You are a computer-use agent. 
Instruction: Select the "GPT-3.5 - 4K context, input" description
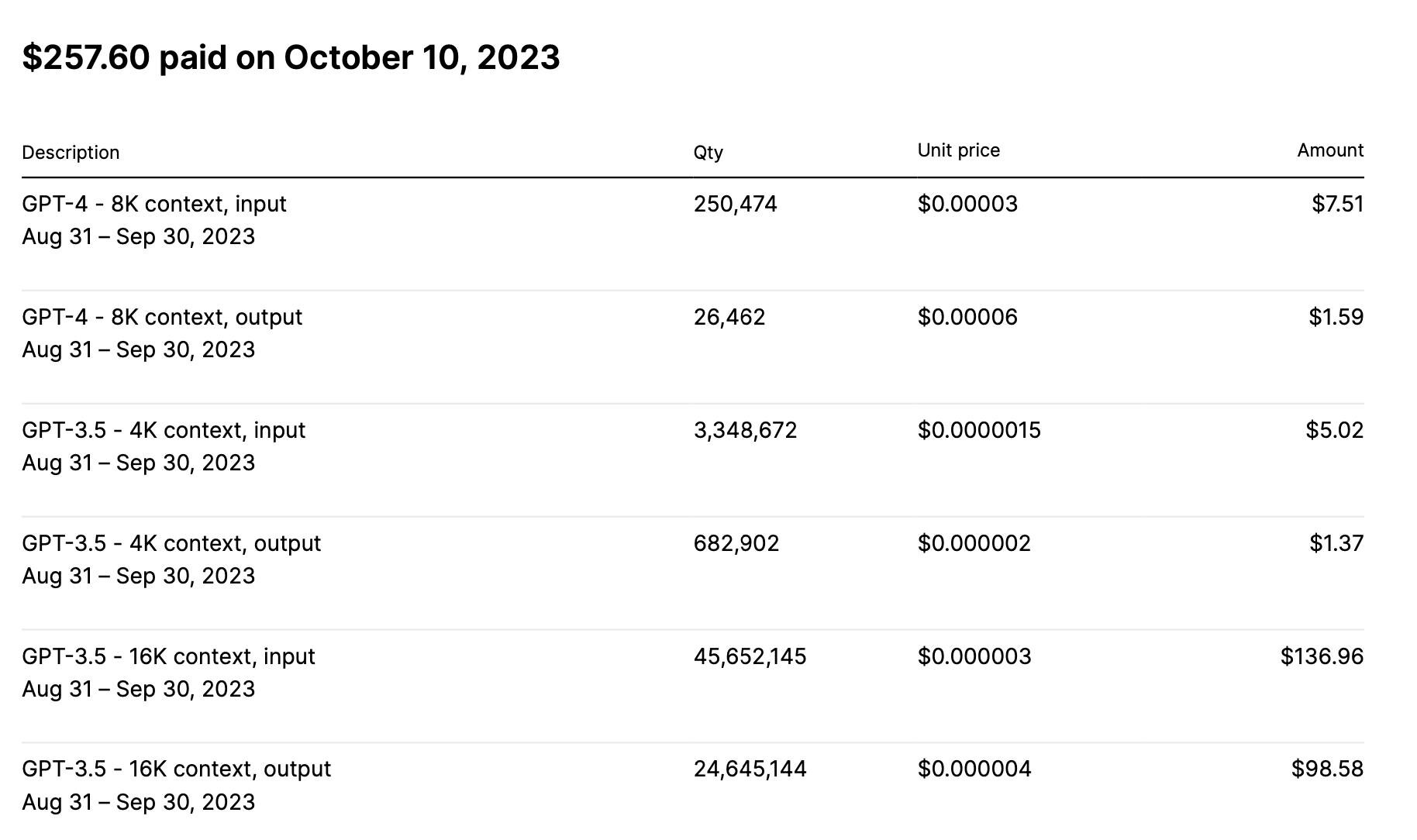[x=164, y=430]
